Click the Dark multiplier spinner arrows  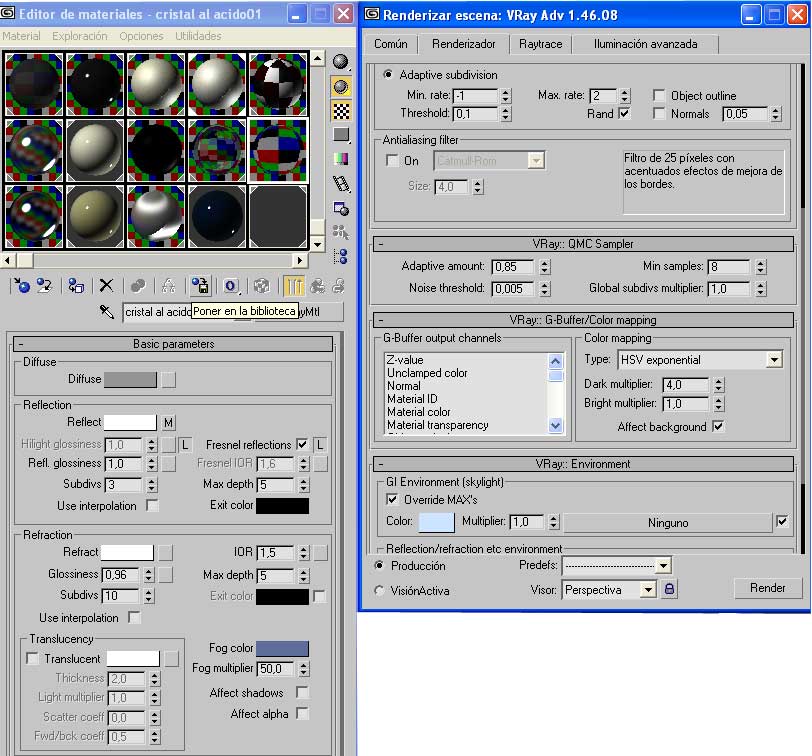pos(718,385)
